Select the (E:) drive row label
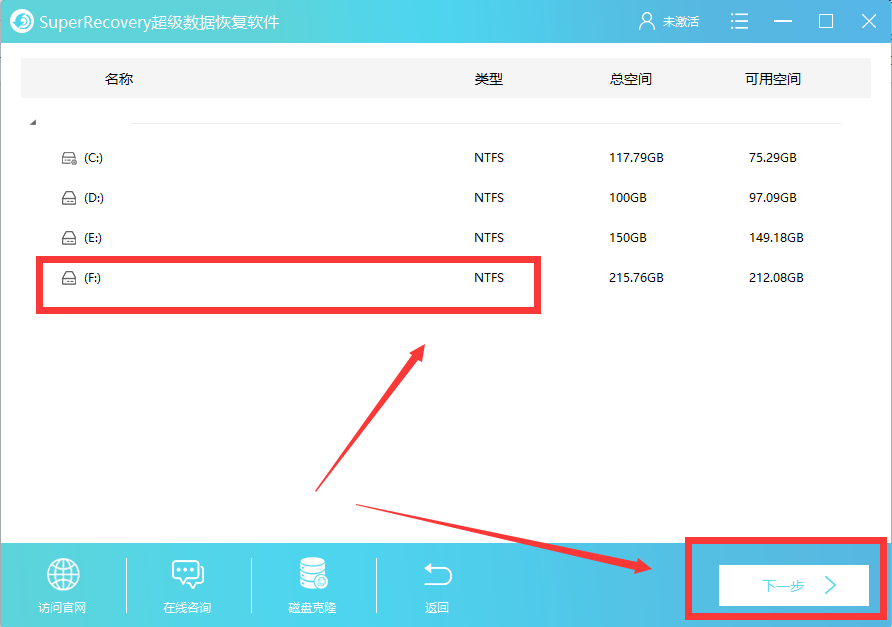Viewport: 892px width, 627px height. coord(93,238)
